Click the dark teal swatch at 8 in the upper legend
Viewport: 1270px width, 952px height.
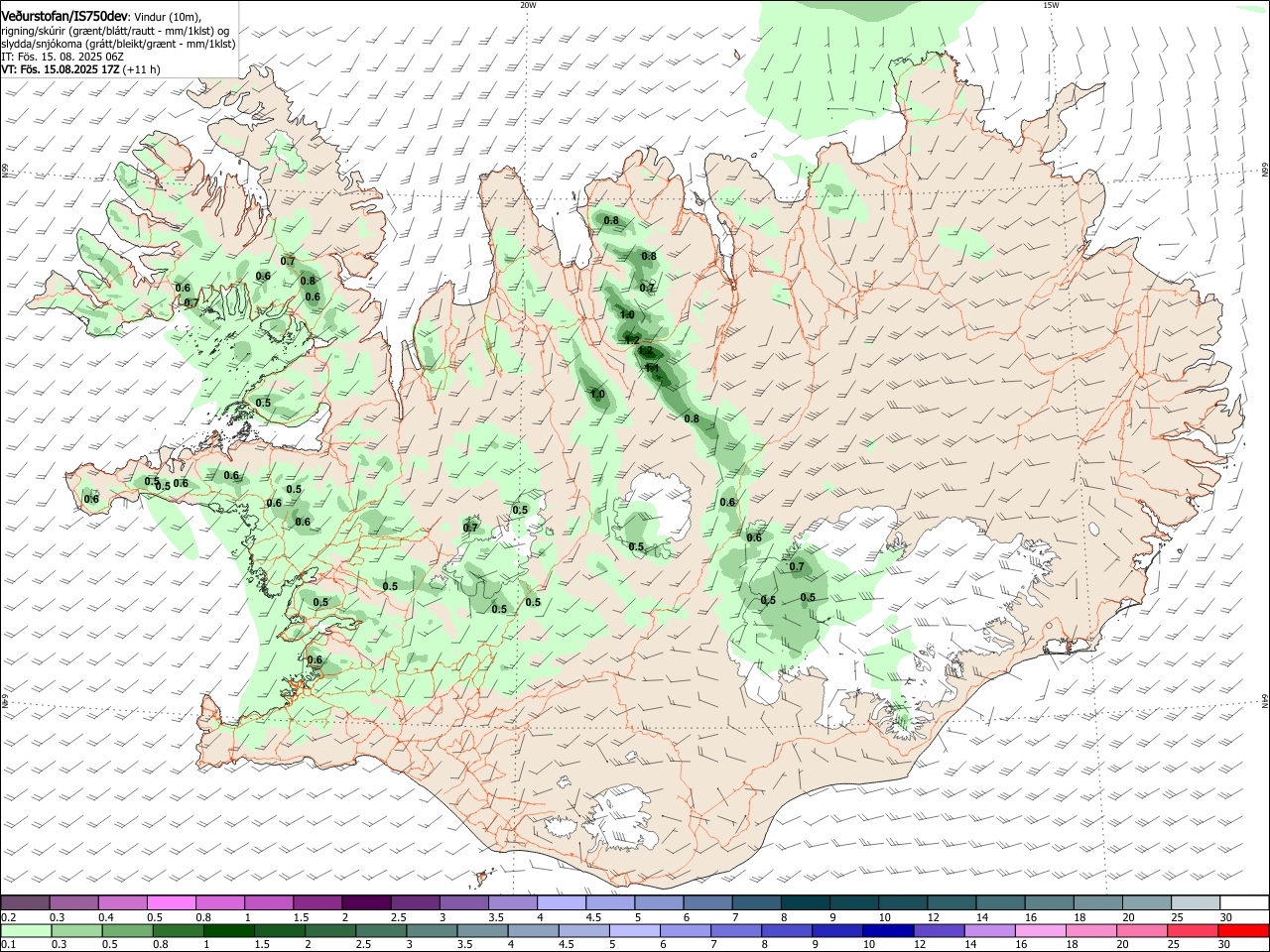click(x=804, y=903)
